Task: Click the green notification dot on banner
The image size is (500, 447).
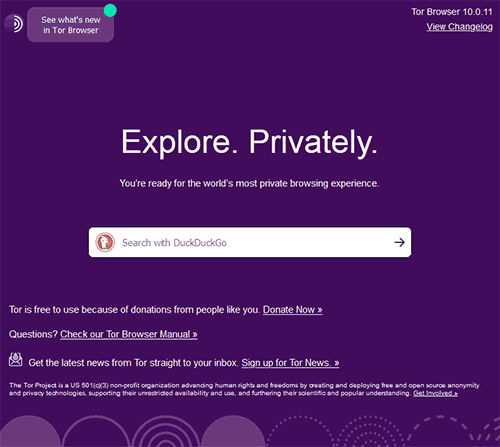Action: [x=110, y=10]
